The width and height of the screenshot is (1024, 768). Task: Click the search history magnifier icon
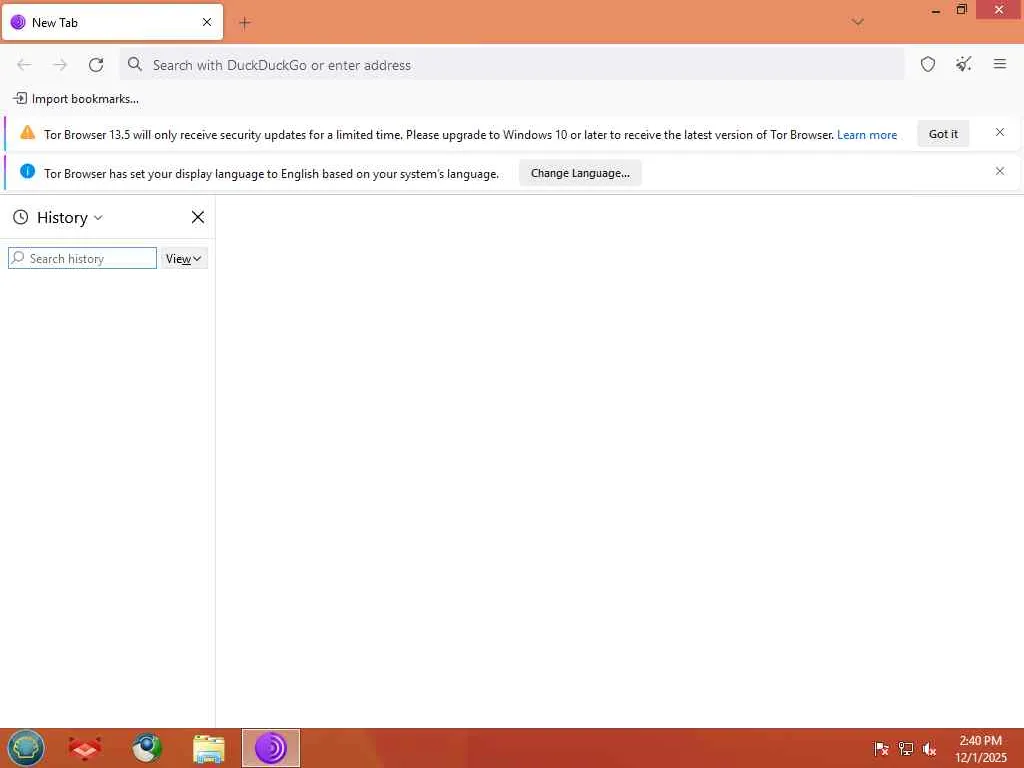point(18,258)
